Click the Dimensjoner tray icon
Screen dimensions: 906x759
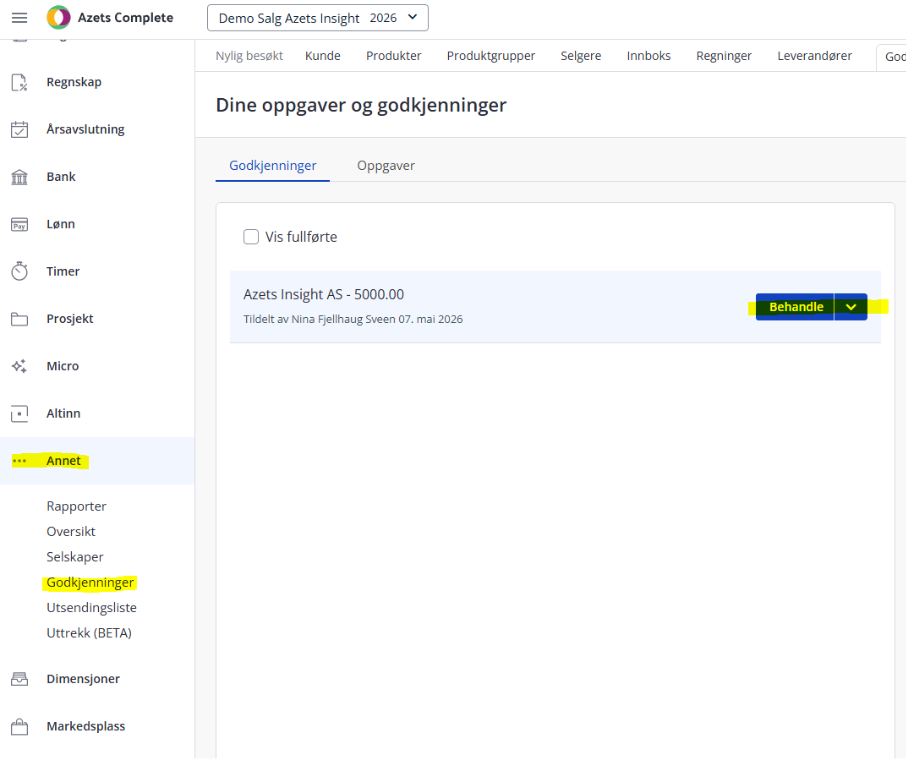click(19, 679)
